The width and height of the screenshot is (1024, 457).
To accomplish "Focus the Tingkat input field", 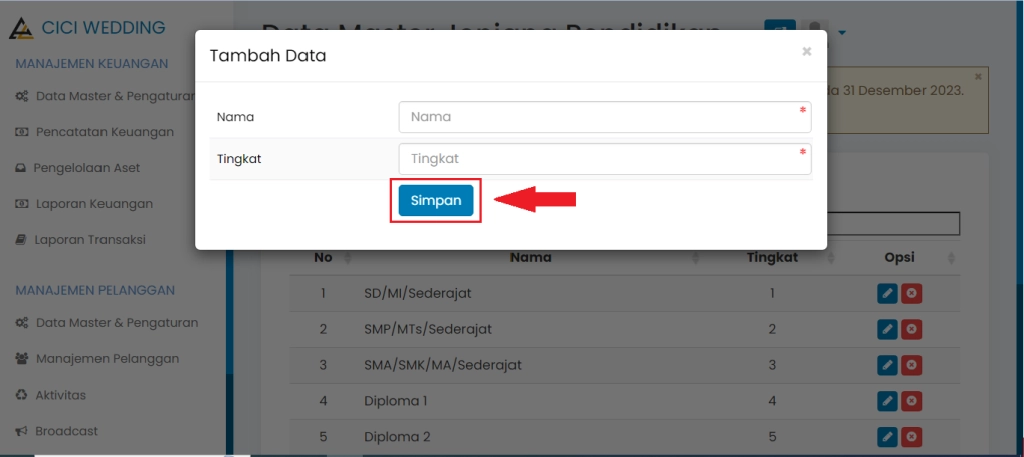I will pyautogui.click(x=604, y=159).
